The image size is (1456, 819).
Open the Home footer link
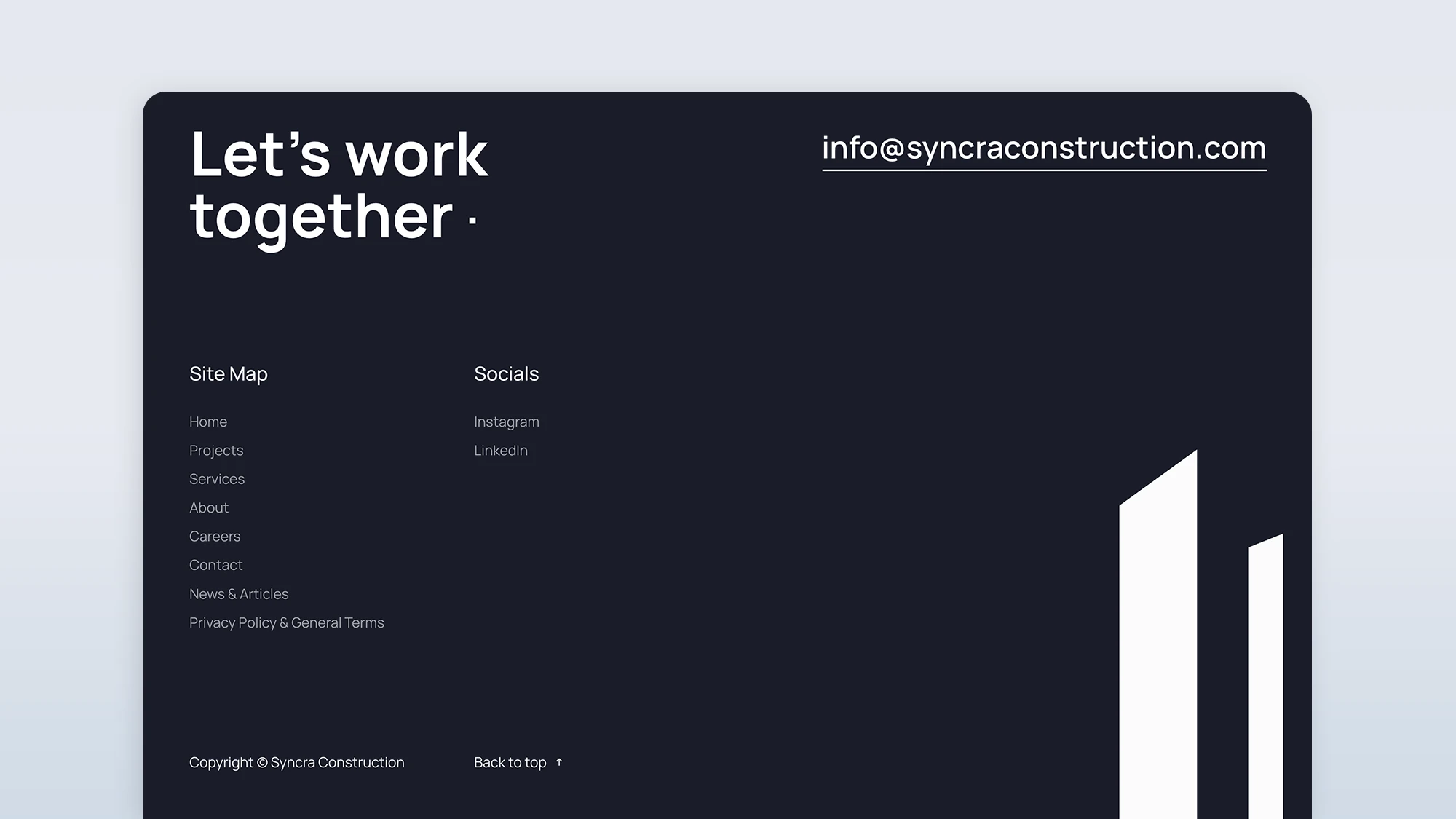208,422
